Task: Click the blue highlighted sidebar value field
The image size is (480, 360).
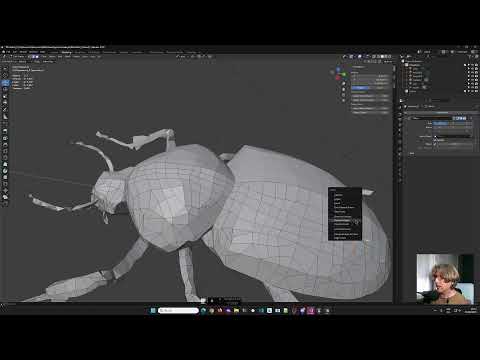Action: tap(360, 88)
